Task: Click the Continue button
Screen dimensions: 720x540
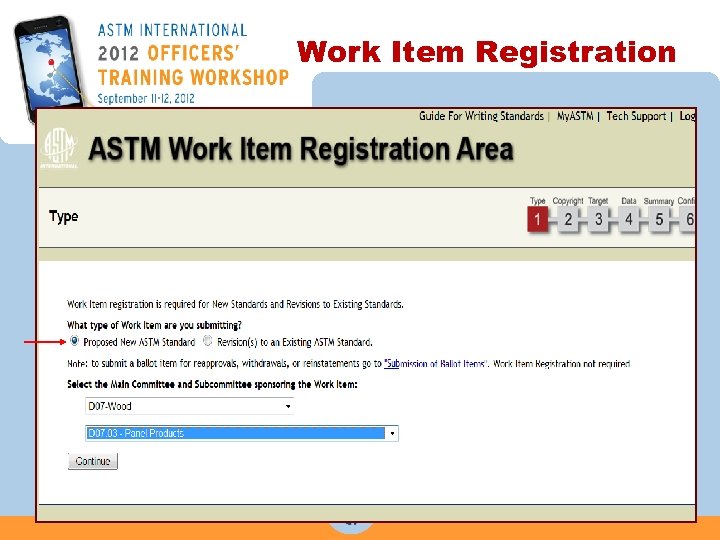Action: [93, 461]
